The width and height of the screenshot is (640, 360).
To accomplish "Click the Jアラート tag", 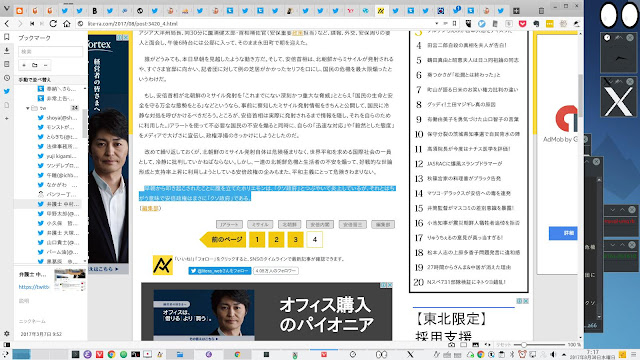I will (229, 224).
